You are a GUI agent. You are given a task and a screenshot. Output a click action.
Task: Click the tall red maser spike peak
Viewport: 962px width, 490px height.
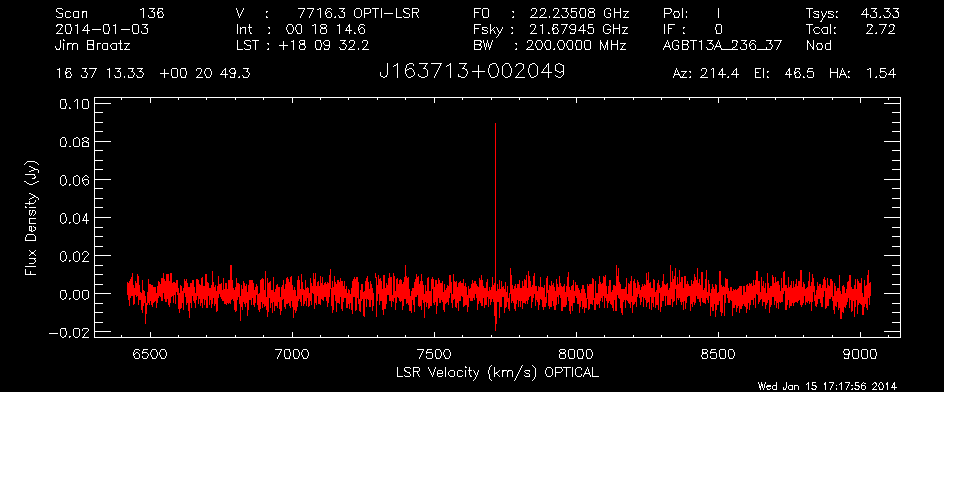[x=495, y=125]
